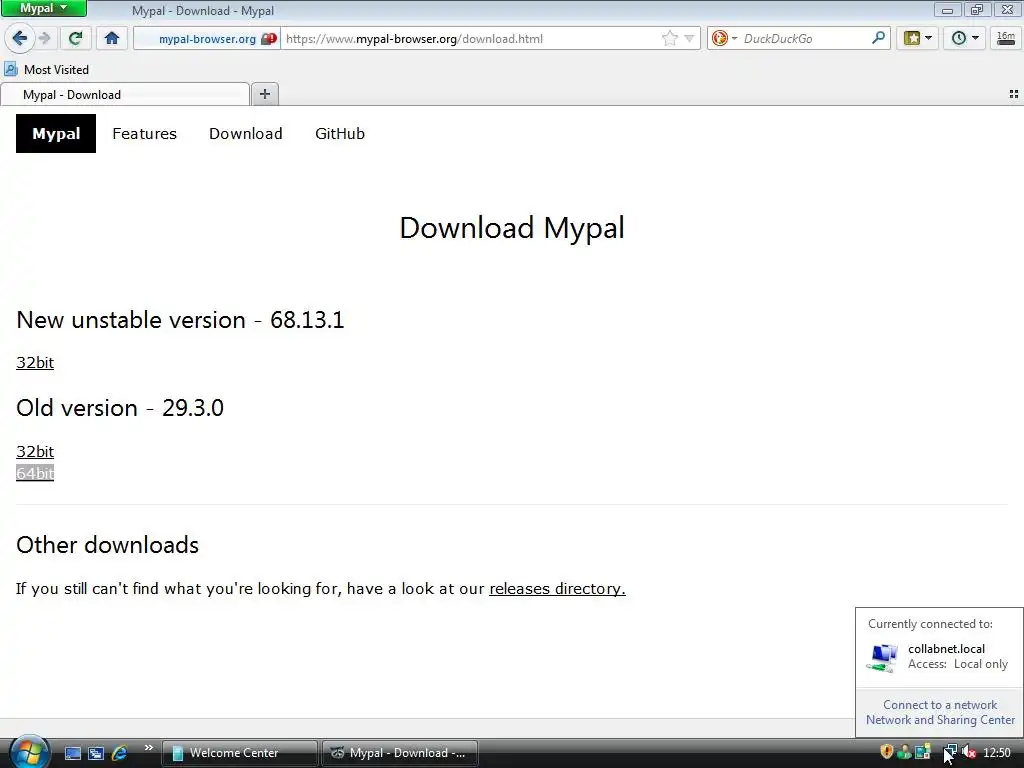
Task: Click the mypal-browser.org site identity label
Action: point(207,39)
